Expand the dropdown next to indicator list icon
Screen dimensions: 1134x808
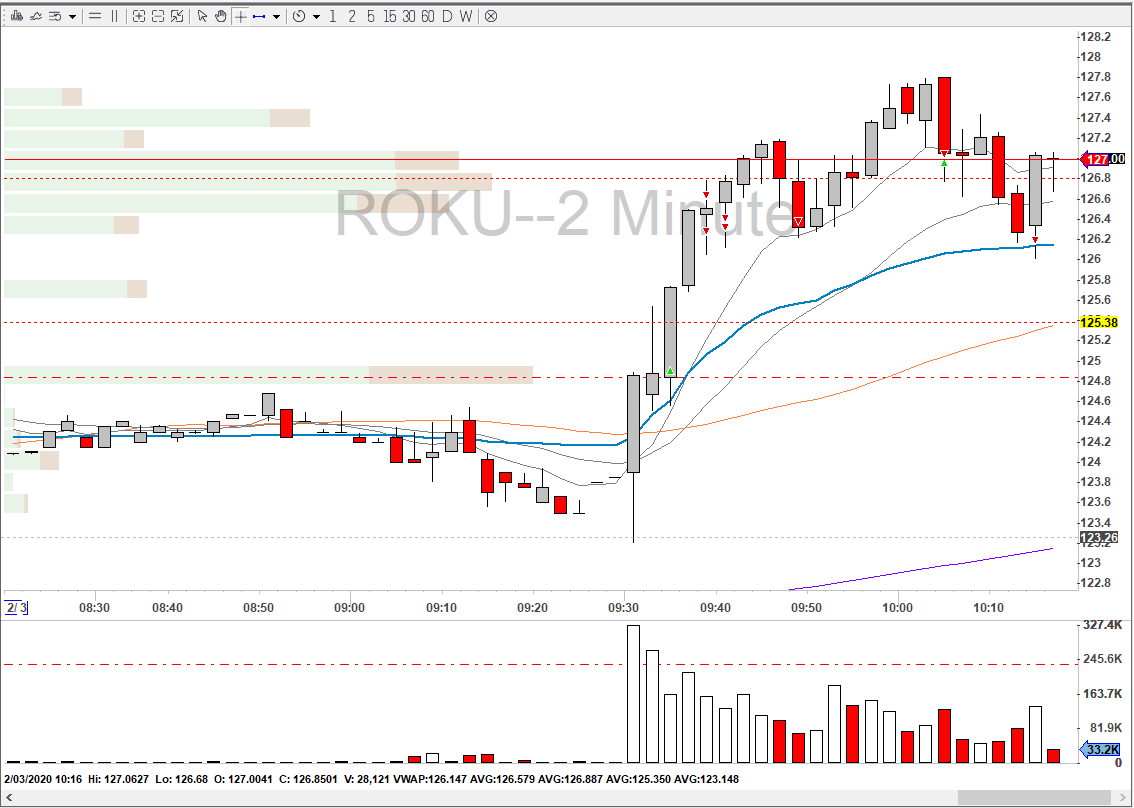72,16
